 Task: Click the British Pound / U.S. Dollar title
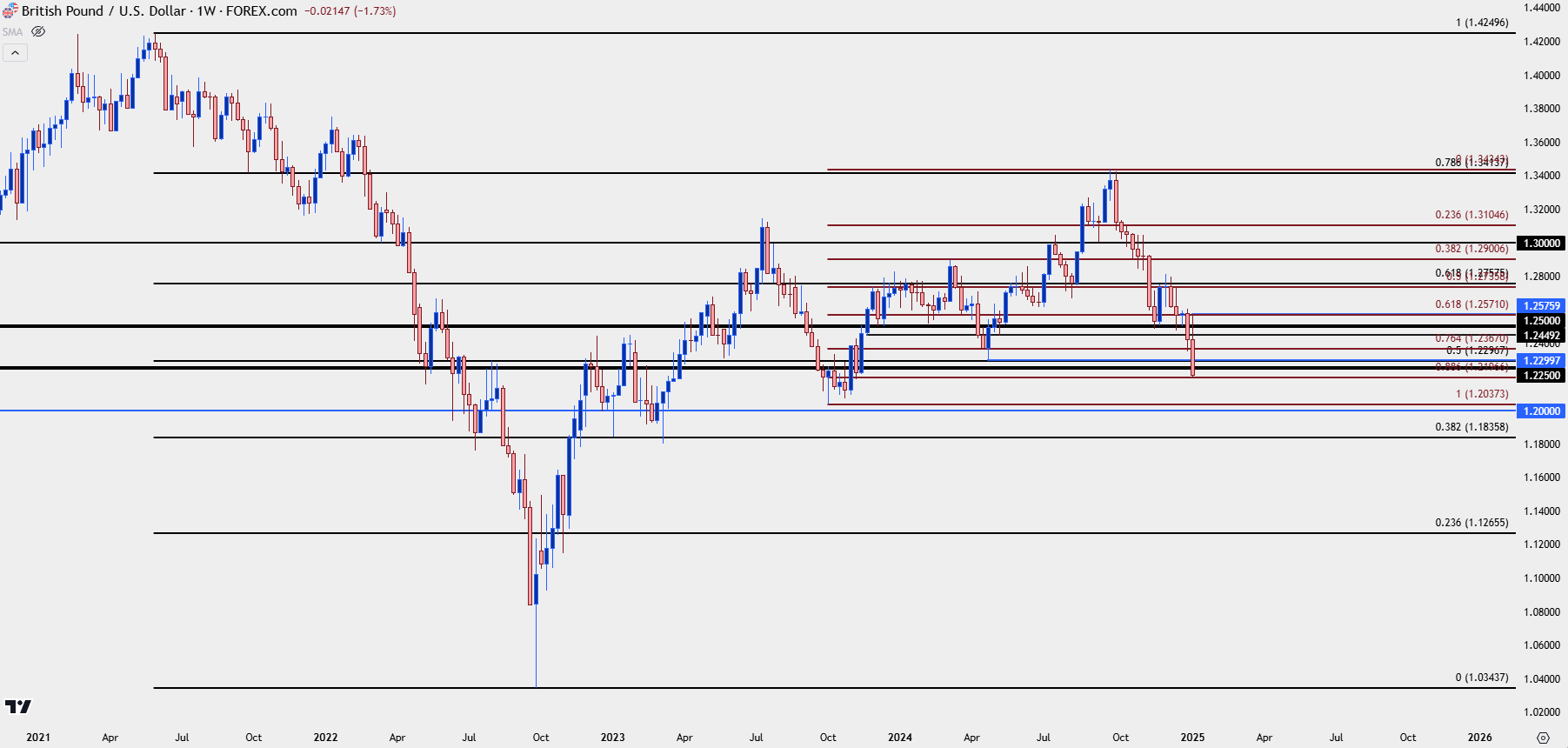click(103, 11)
